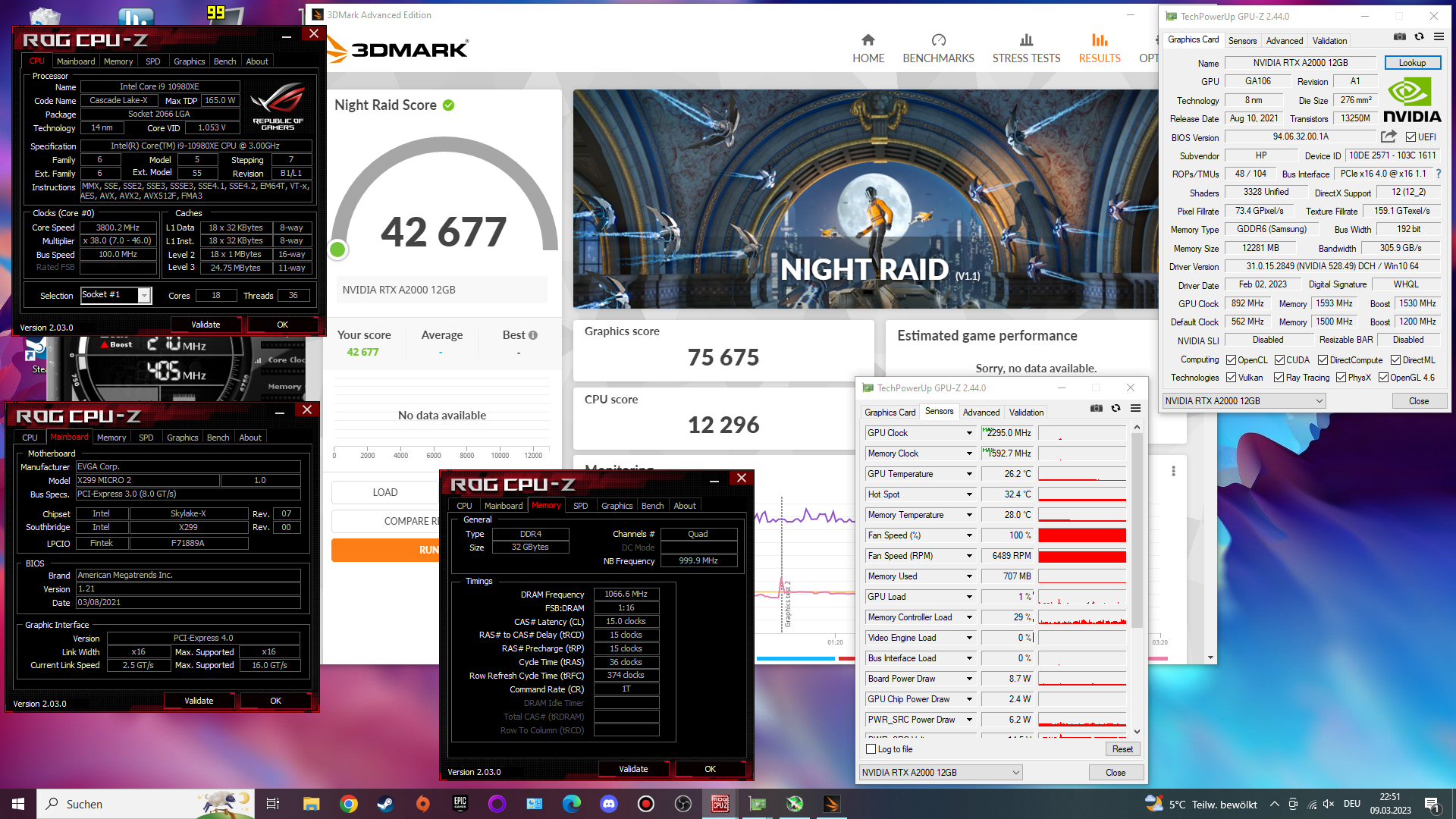Click the Night Raid score gauge indicator
1456x819 pixels.
[x=338, y=249]
